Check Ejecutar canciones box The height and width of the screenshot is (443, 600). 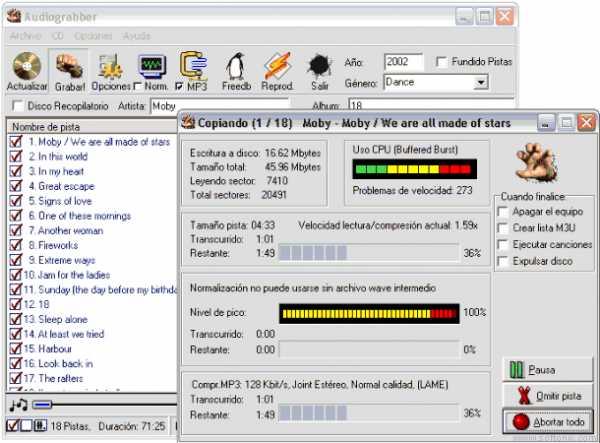[502, 244]
